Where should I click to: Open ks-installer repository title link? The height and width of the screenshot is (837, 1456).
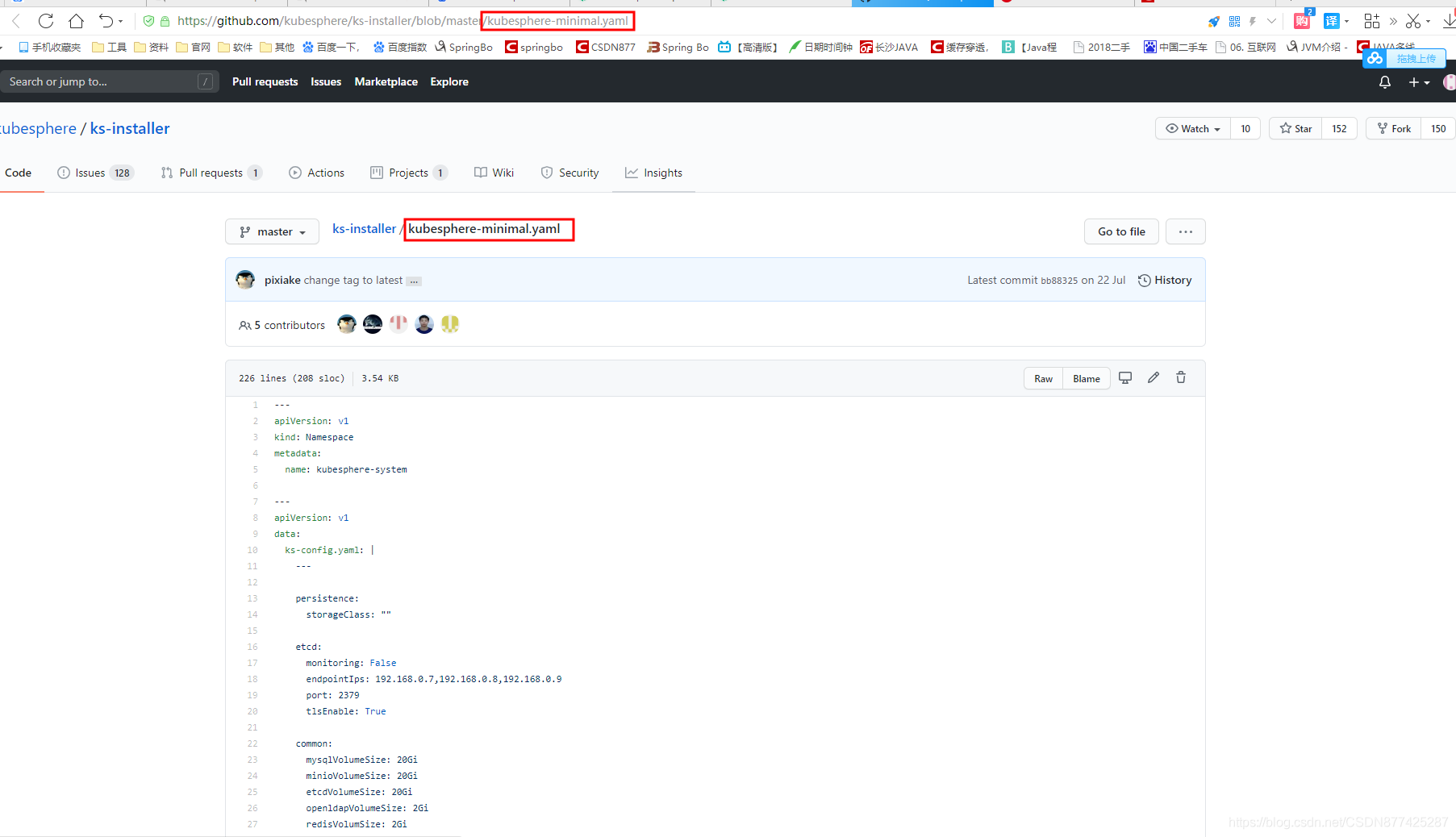point(130,128)
